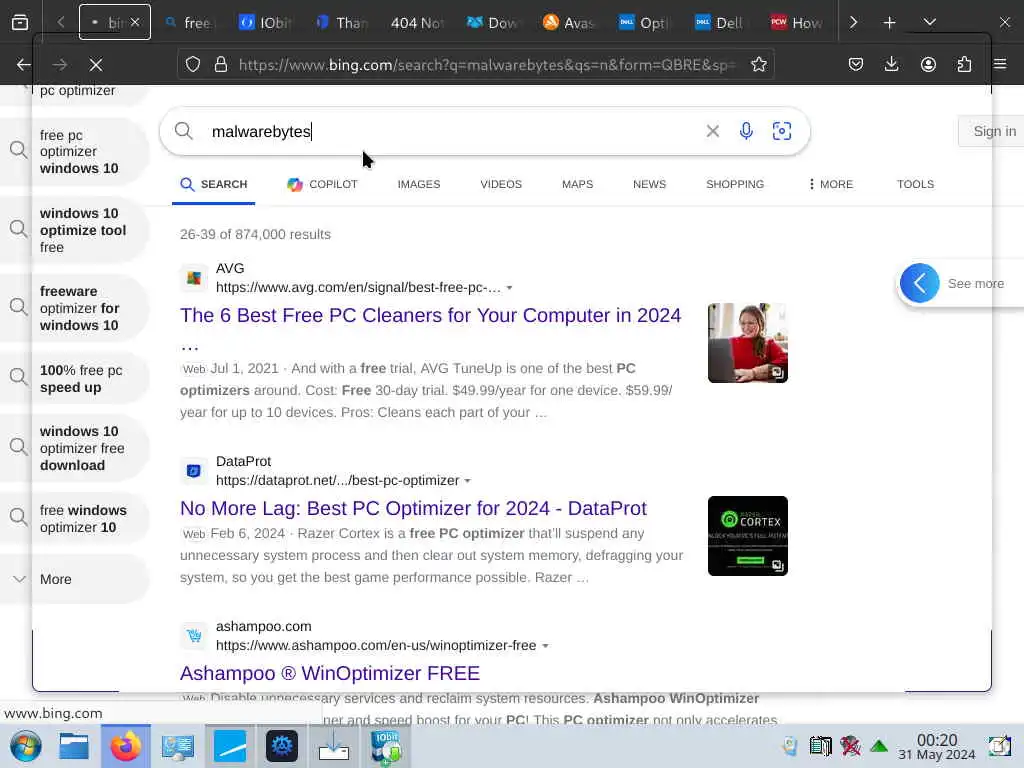The height and width of the screenshot is (768, 1024).
Task: Open the blue gear app in taskbar
Action: click(x=281, y=746)
